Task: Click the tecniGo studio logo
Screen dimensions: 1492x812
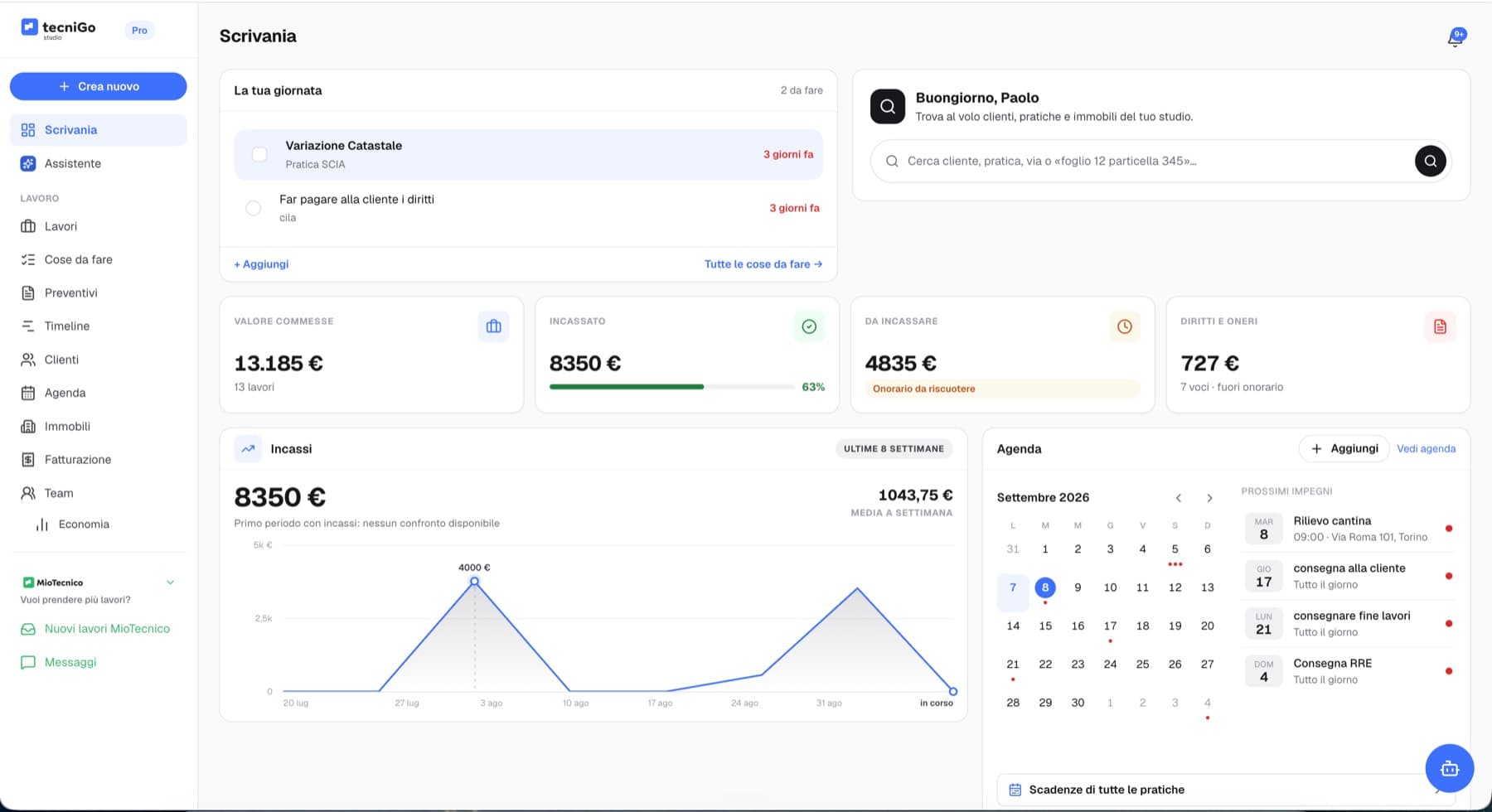Action: [58, 29]
